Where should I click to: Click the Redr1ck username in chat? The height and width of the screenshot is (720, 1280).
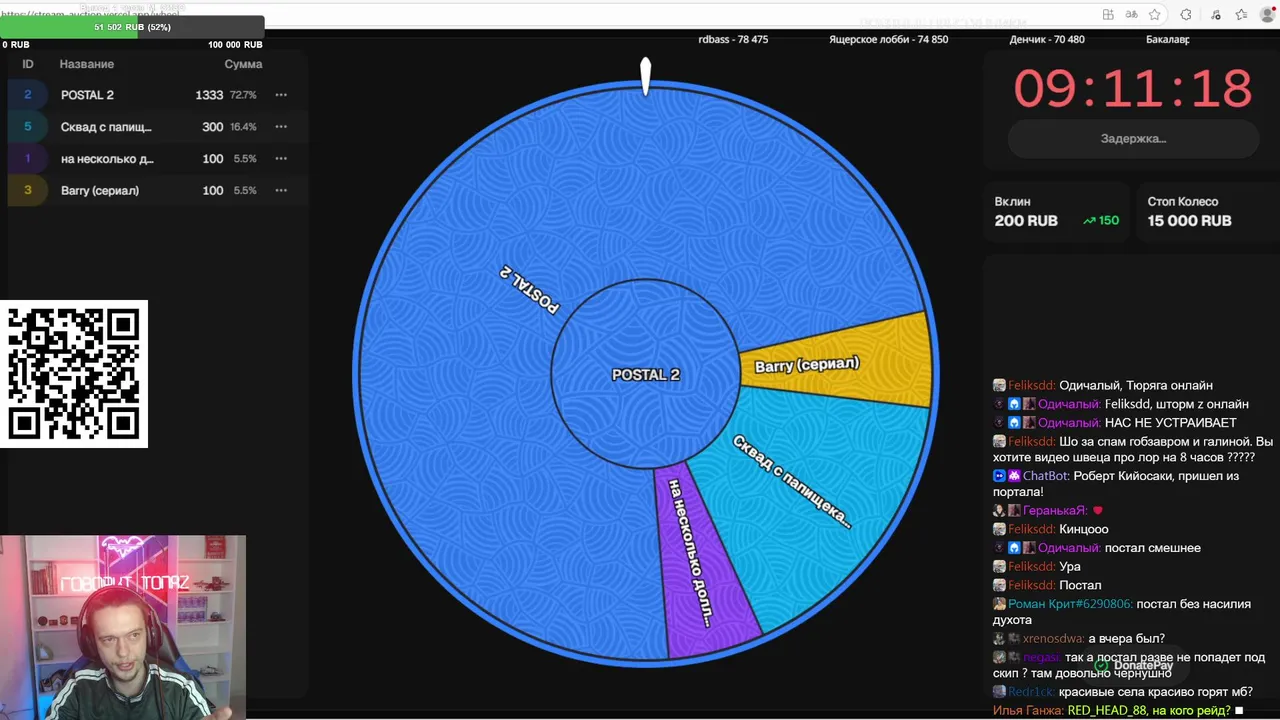point(1031,692)
